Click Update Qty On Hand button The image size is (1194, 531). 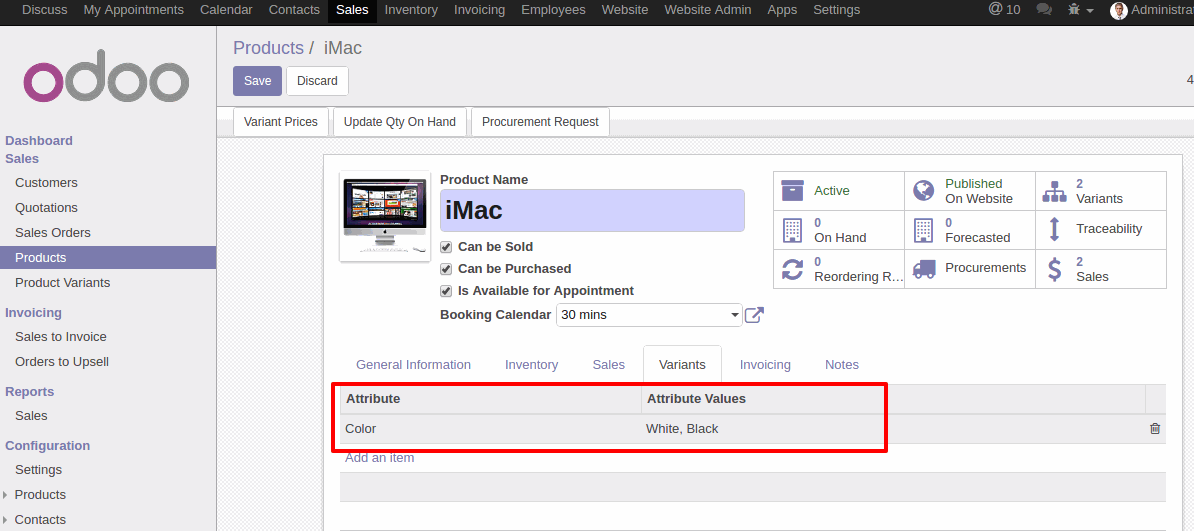(x=400, y=122)
